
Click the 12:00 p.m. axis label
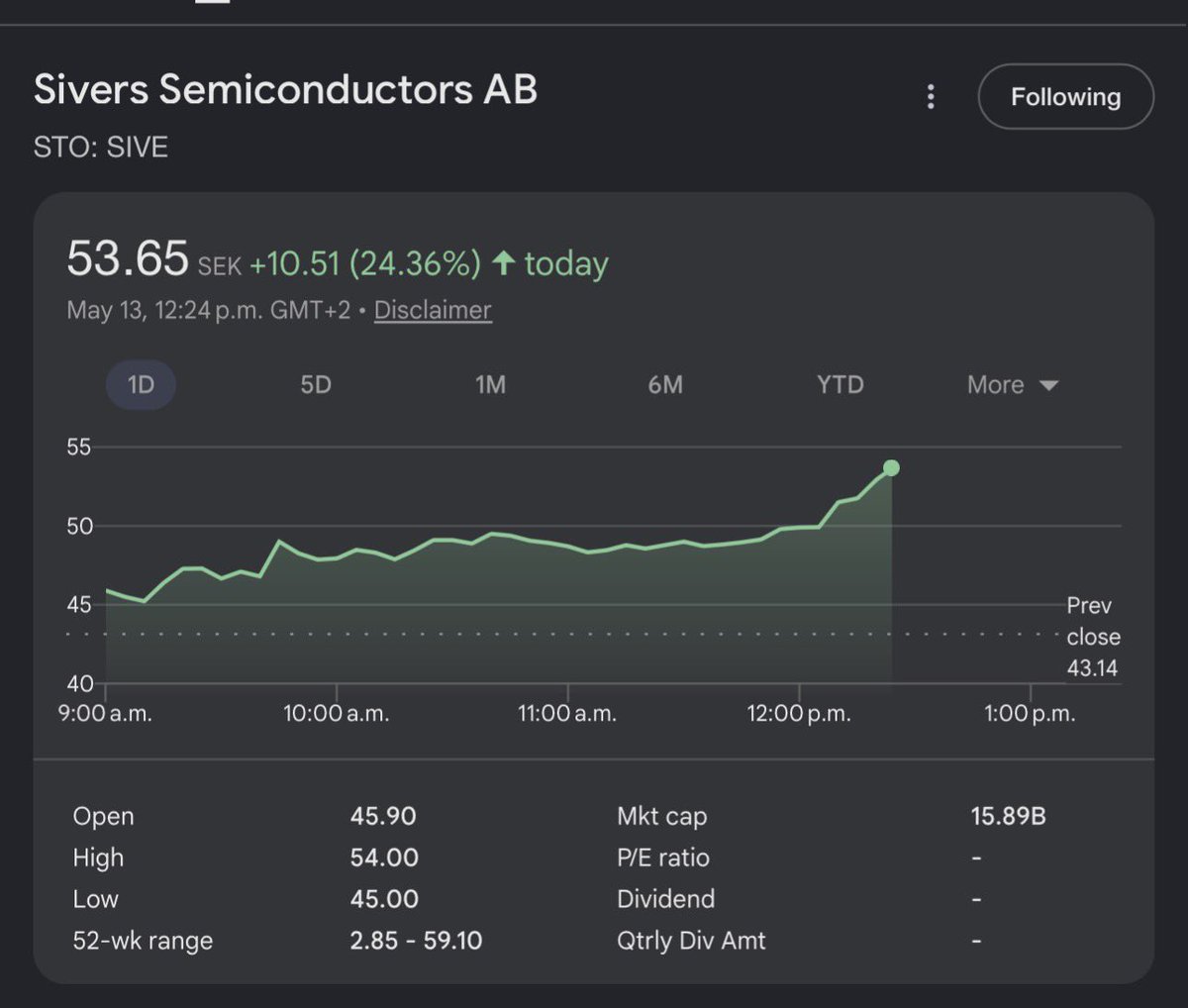799,714
